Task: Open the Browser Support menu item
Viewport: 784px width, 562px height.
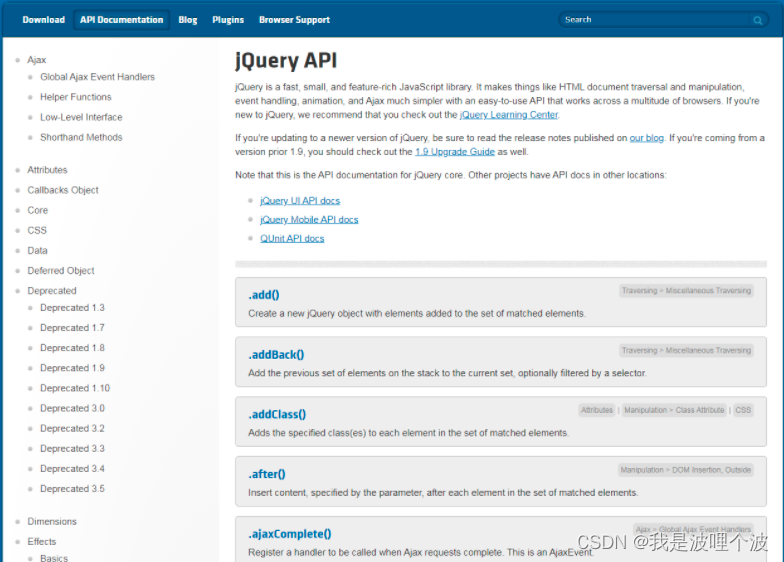Action: [294, 20]
